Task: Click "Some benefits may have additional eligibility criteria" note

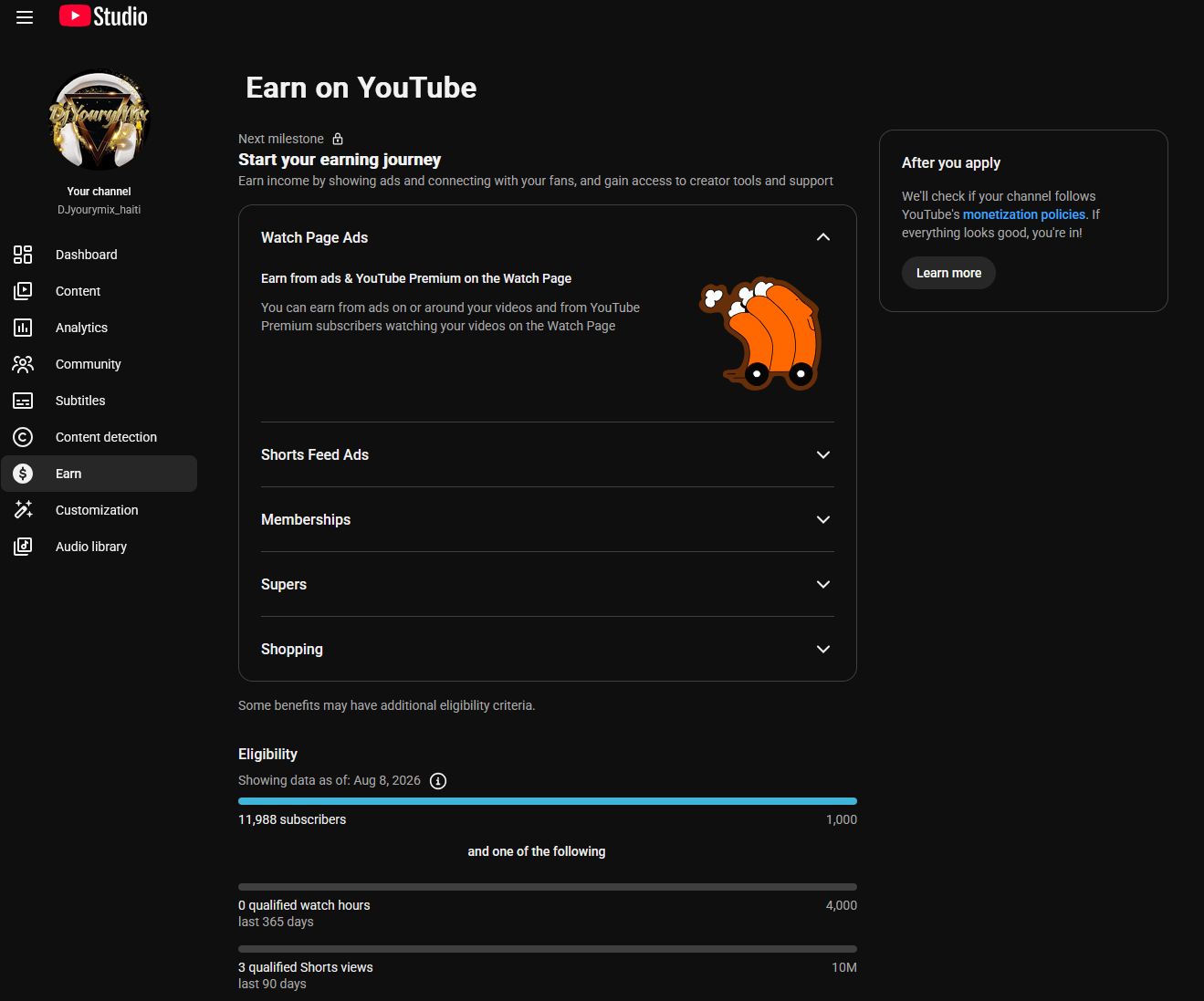Action: pyautogui.click(x=387, y=705)
